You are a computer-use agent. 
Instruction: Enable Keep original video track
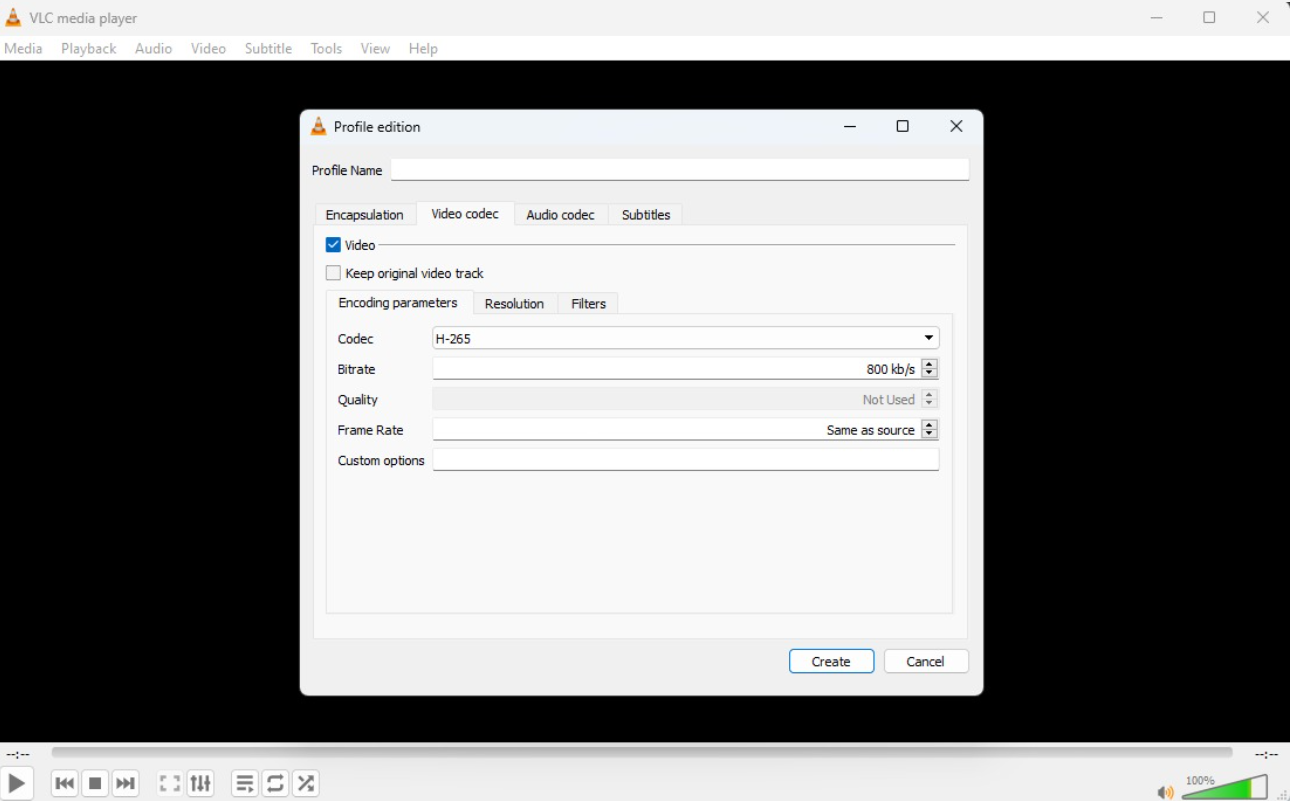click(x=333, y=272)
